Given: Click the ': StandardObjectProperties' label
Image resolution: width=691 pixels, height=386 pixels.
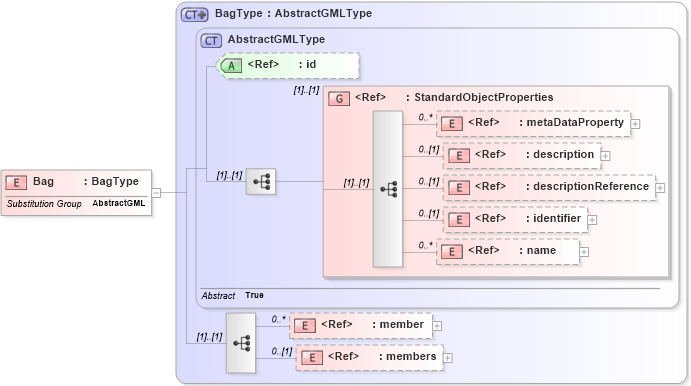Looking at the screenshot, I should coord(479,97).
